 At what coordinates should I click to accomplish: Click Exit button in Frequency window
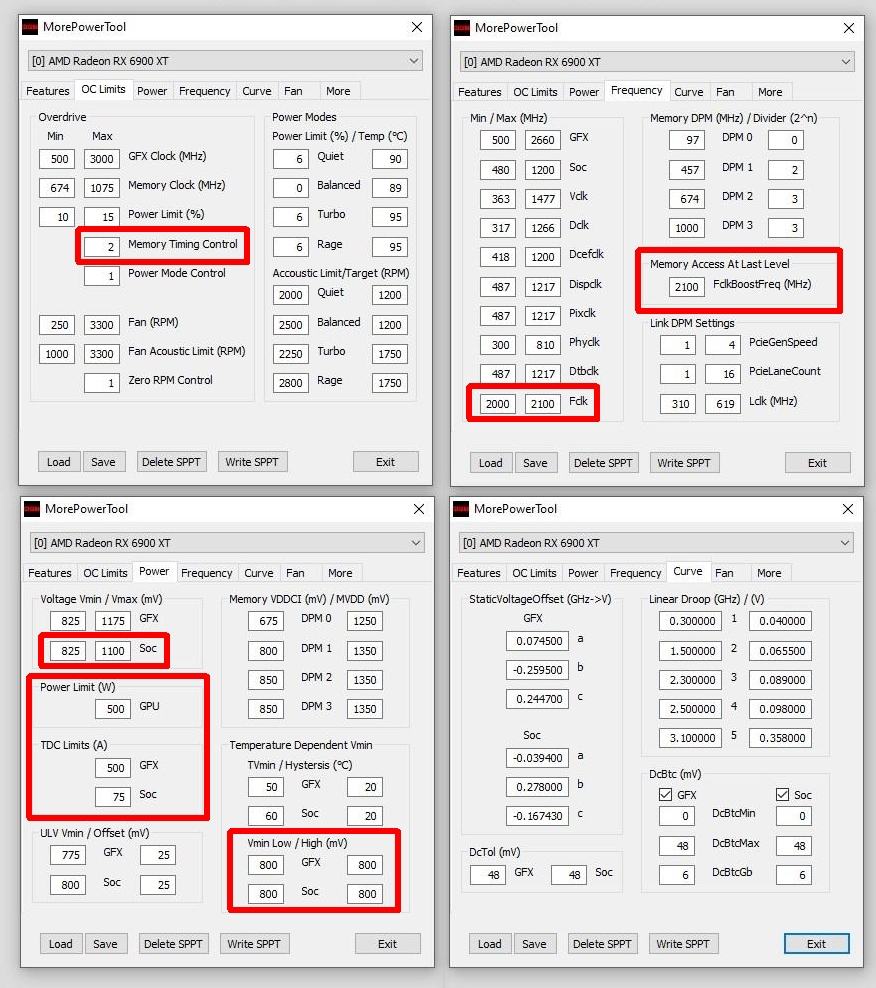pyautogui.click(x=817, y=463)
